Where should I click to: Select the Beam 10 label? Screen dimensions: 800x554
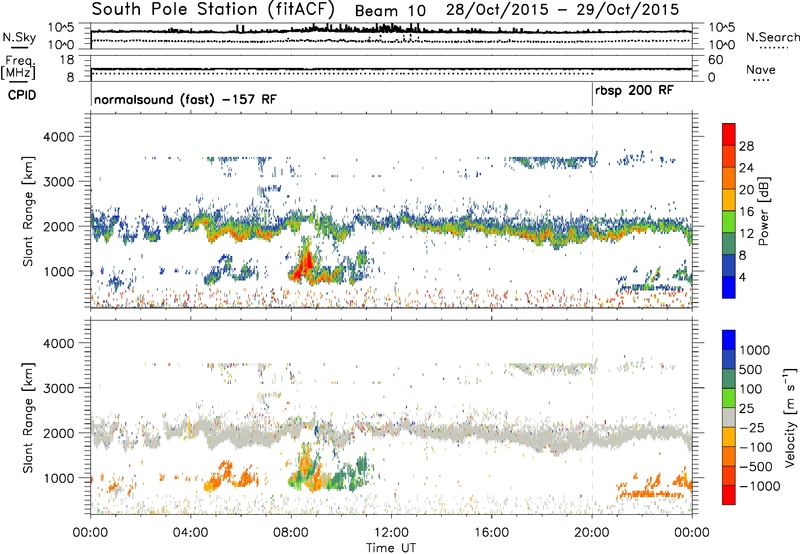[390, 11]
